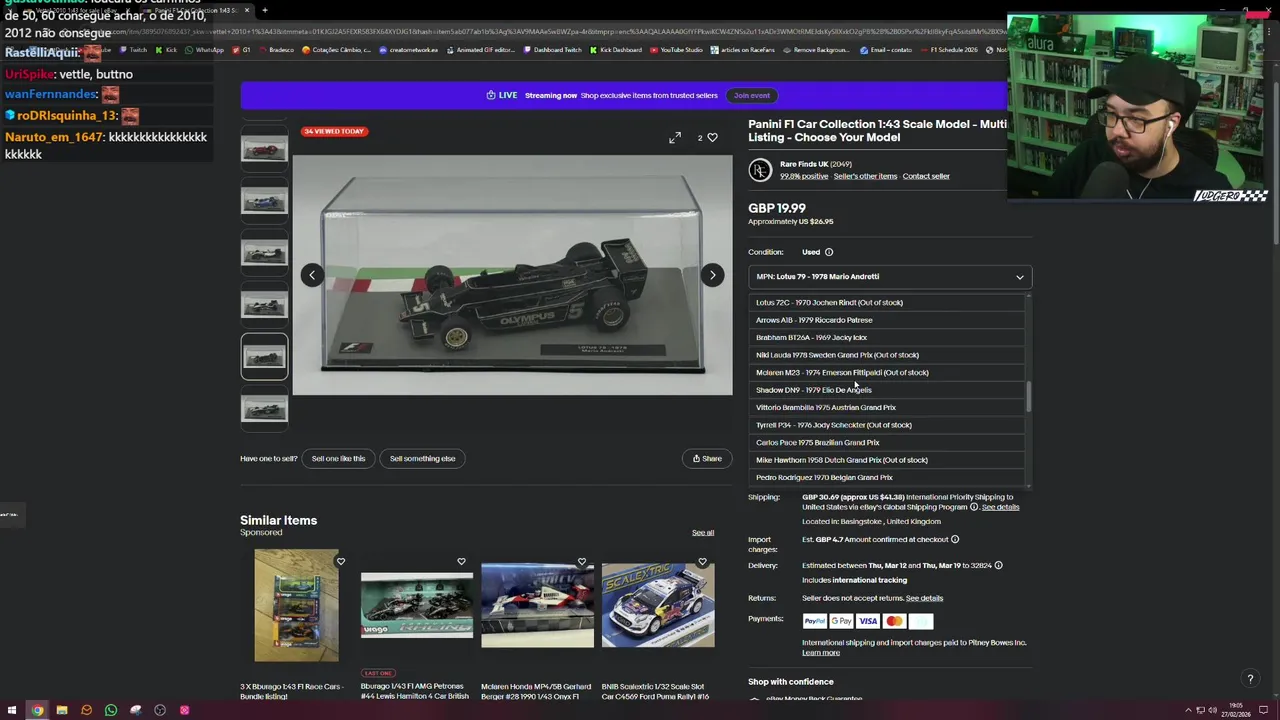Click the Google Pay payment icon
This screenshot has width=1280, height=720.
click(841, 621)
